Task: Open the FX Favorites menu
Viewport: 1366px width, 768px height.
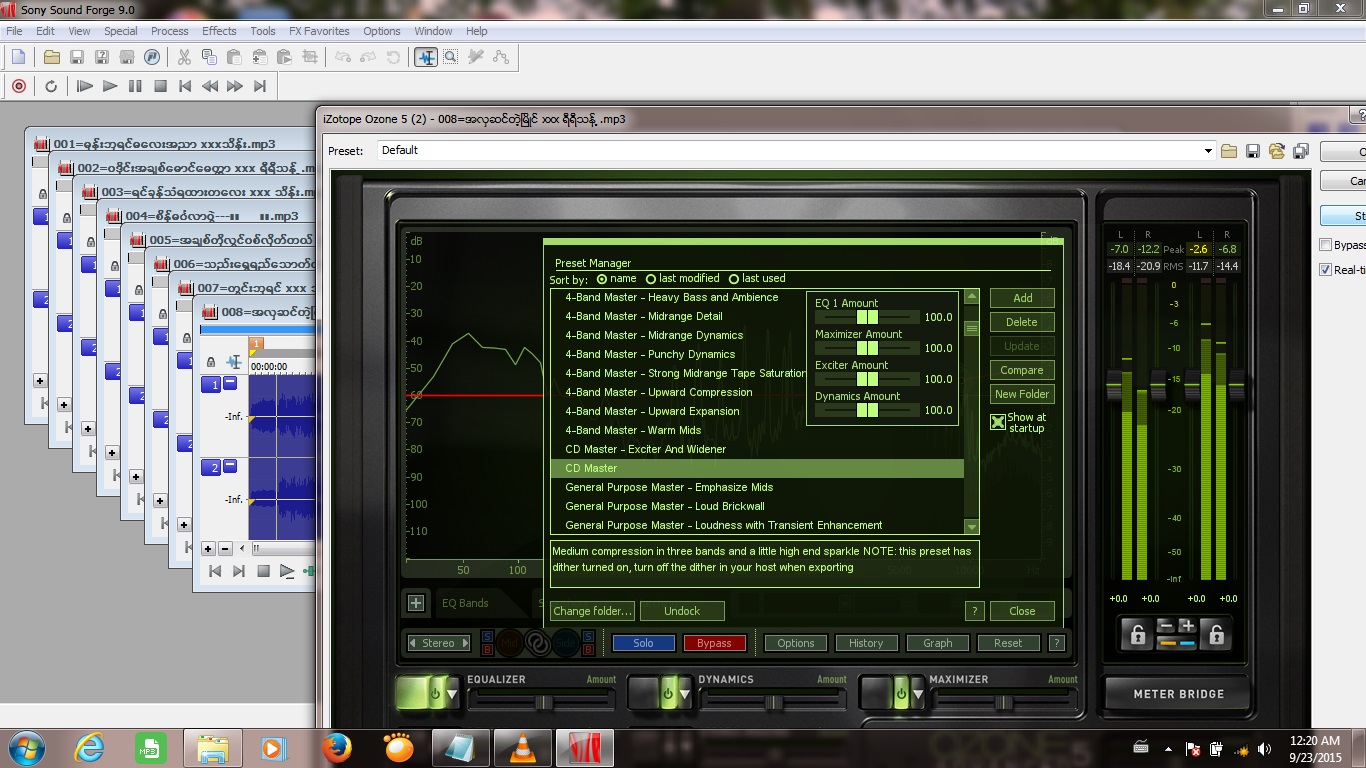Action: pyautogui.click(x=319, y=31)
